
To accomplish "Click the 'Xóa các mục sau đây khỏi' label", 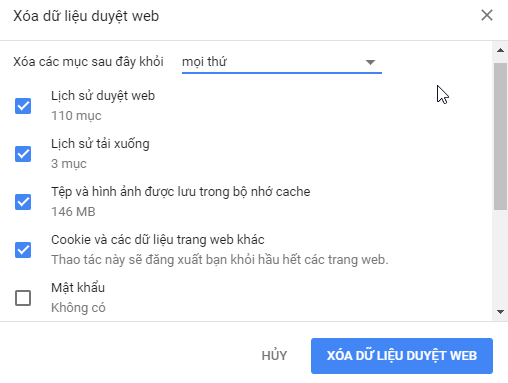I will pos(88,62).
